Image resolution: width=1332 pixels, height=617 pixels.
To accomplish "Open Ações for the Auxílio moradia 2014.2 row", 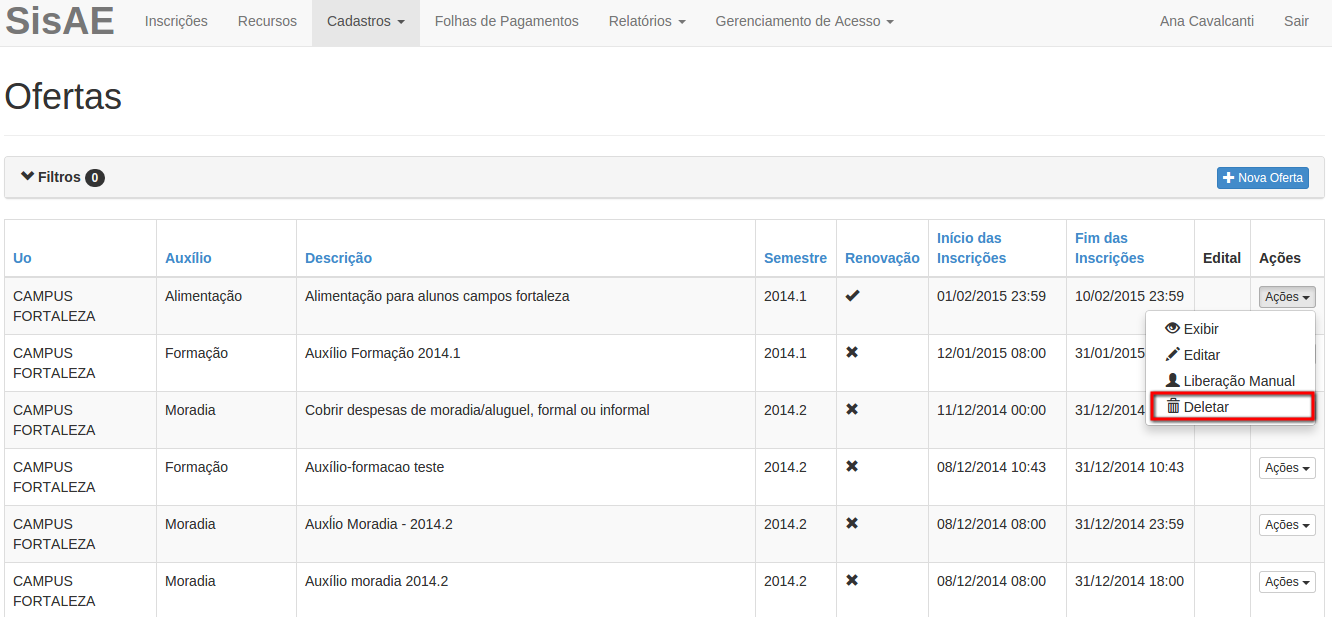I will pos(1287,582).
